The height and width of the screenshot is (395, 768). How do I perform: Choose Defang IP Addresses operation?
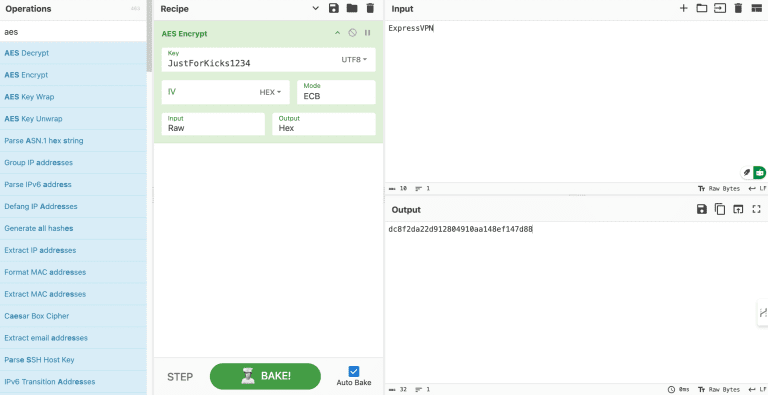(x=73, y=206)
